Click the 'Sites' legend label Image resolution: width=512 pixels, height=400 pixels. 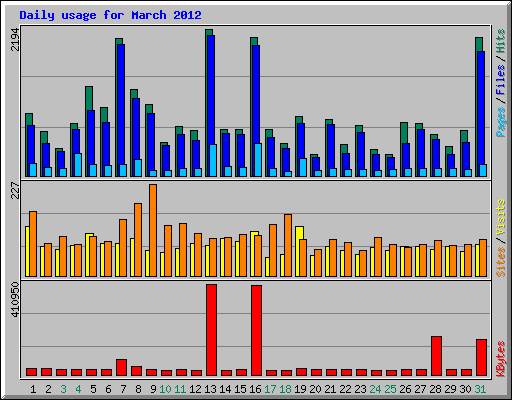500,262
